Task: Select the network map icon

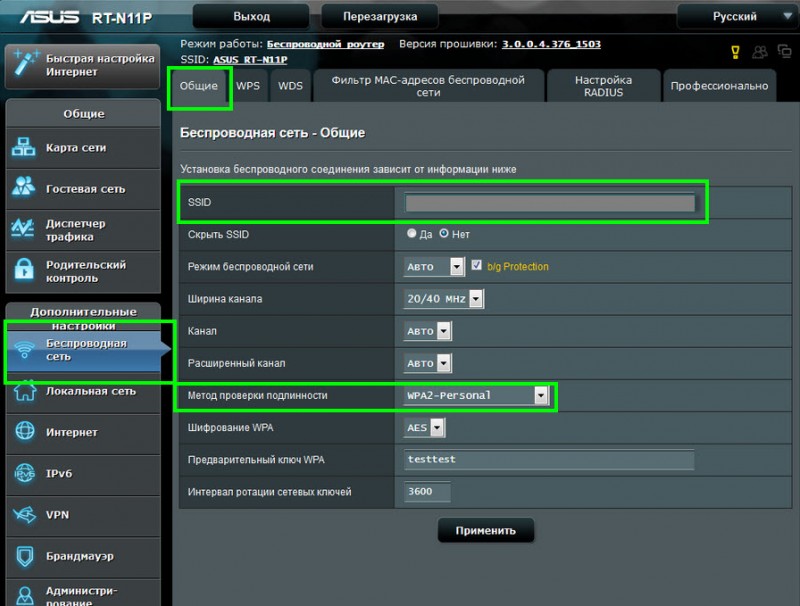Action: (x=23, y=147)
